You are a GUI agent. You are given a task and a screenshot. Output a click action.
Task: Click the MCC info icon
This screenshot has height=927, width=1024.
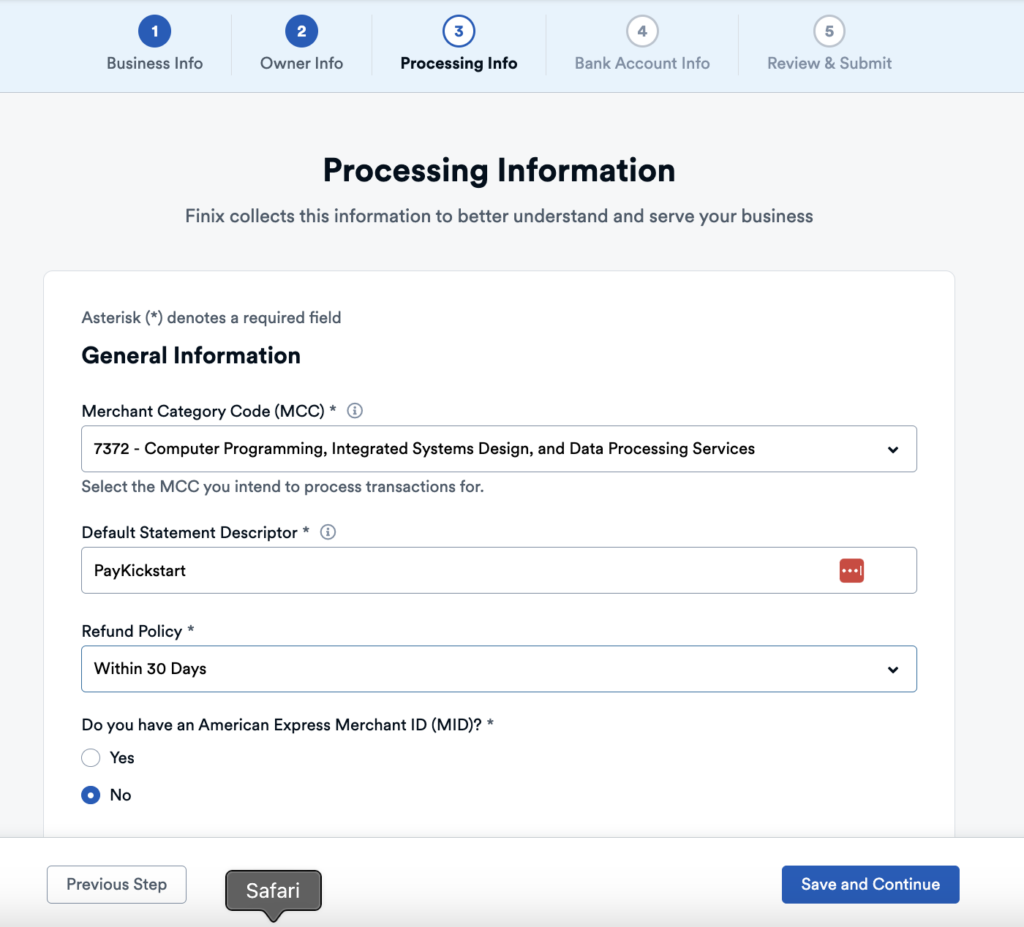(x=354, y=411)
